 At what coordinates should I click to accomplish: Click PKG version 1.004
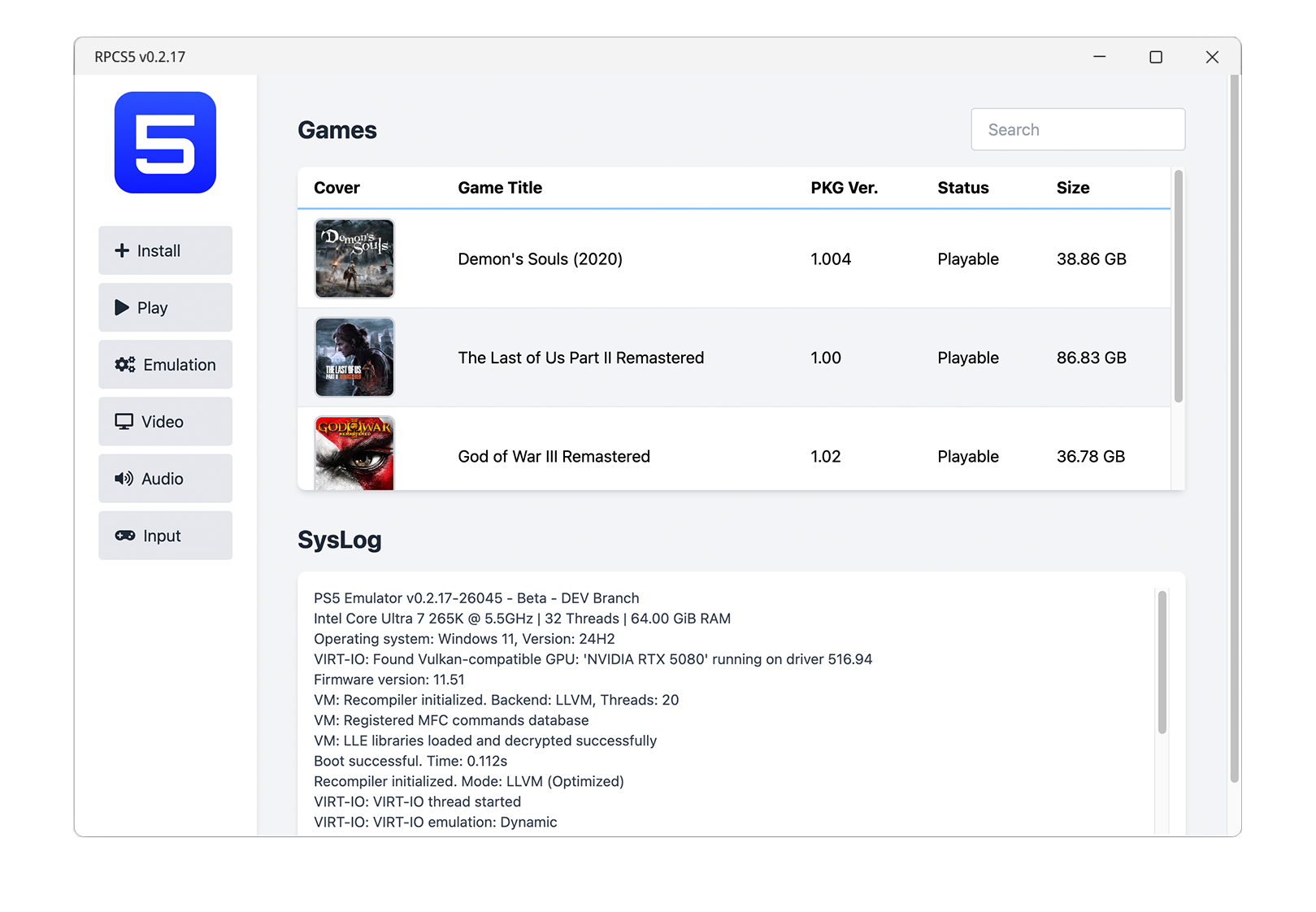[x=831, y=259]
